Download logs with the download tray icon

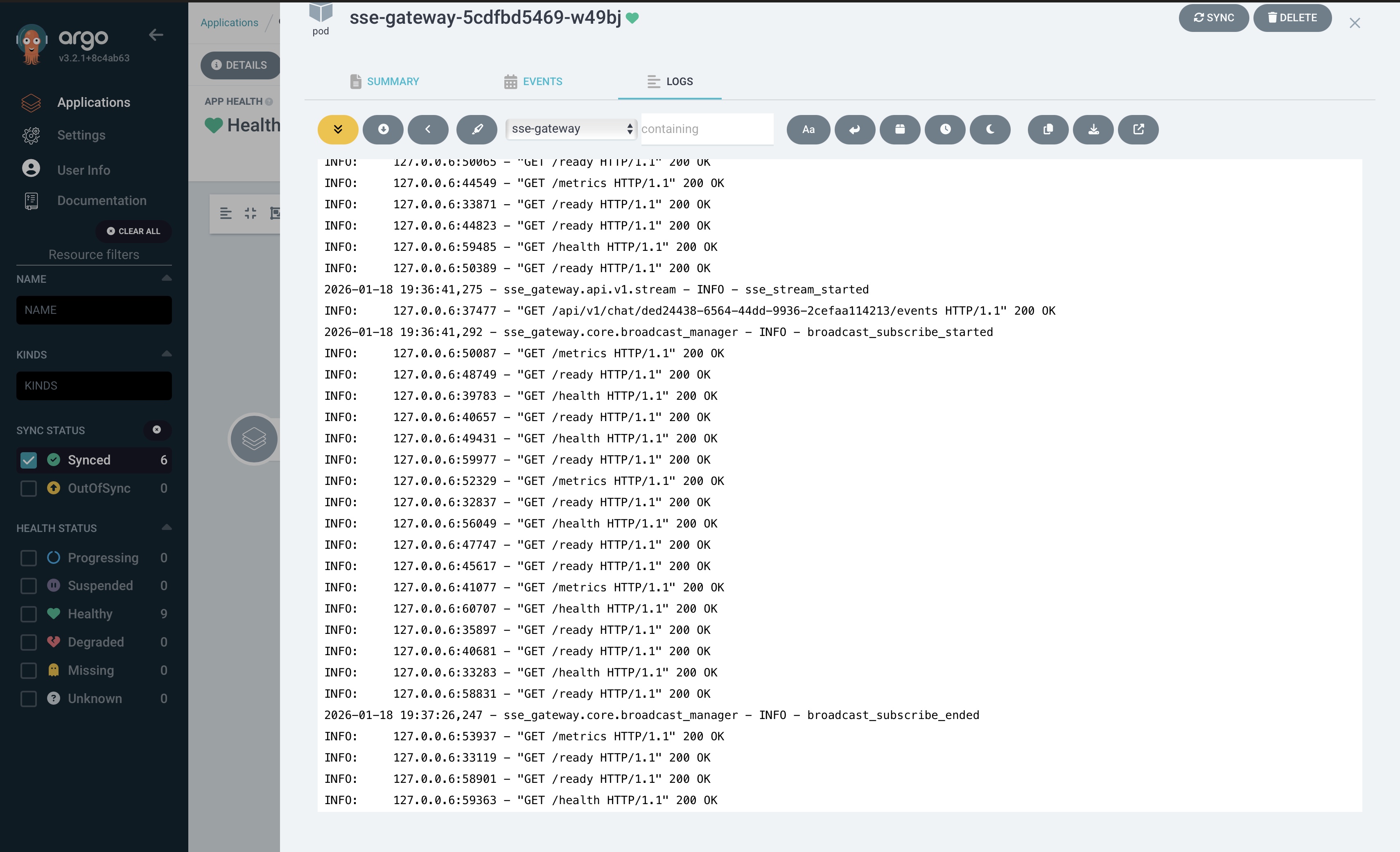1093,129
